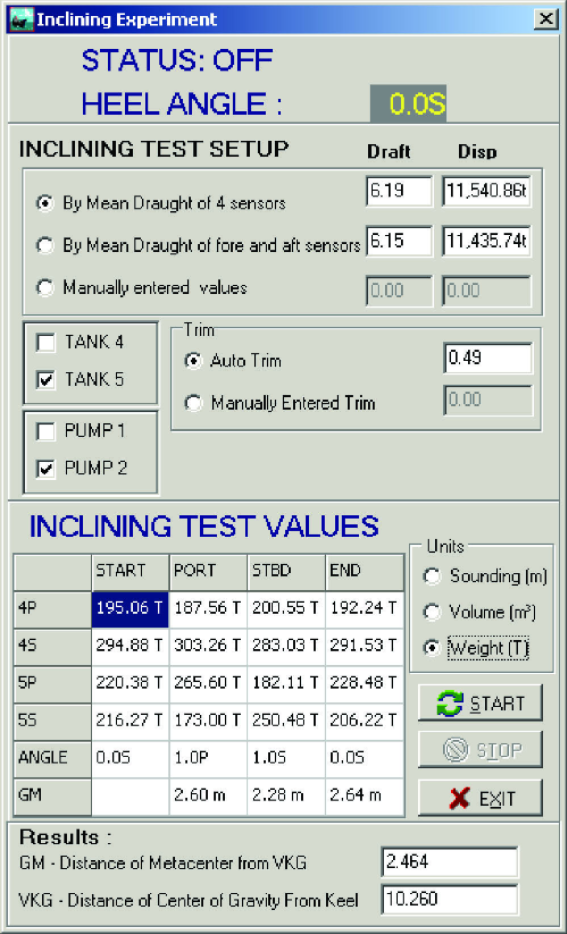Check the PUMP 1 checkbox
This screenshot has height=934, width=567.
click(45, 431)
